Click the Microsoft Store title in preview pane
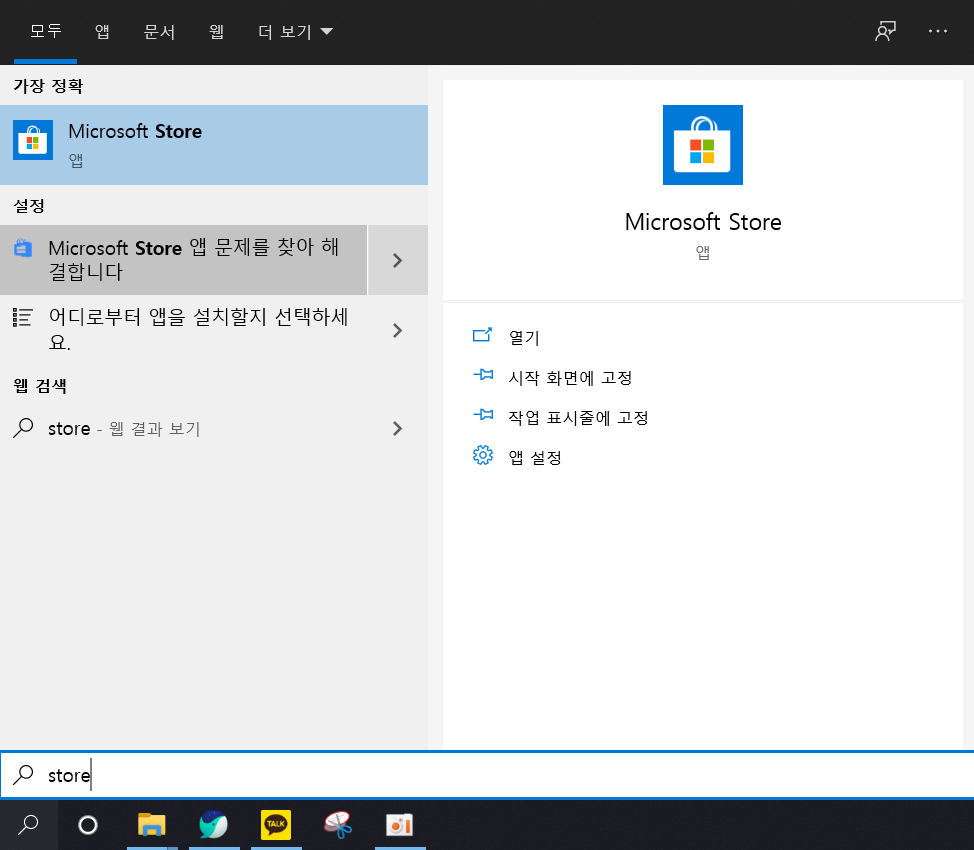Viewport: 974px width, 850px height. [703, 222]
